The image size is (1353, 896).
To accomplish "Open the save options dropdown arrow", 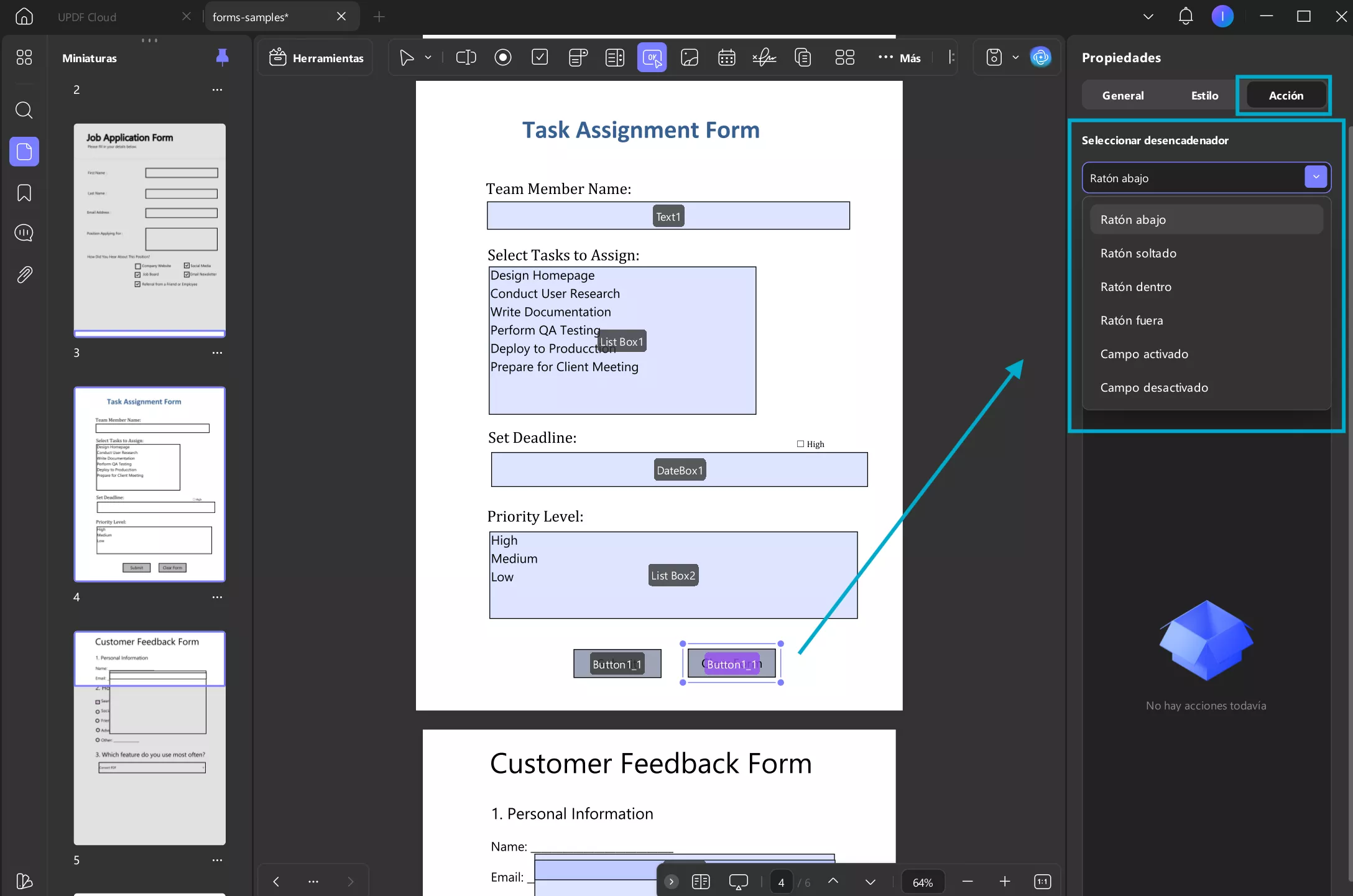I will 1015,58.
